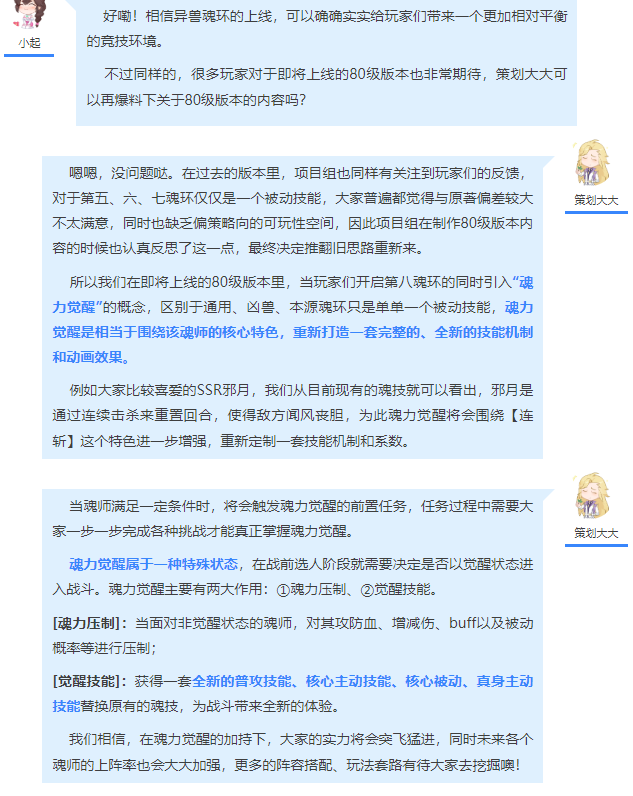633x796 pixels.
Task: Click the second 策划大大 avatar
Action: coord(593,496)
